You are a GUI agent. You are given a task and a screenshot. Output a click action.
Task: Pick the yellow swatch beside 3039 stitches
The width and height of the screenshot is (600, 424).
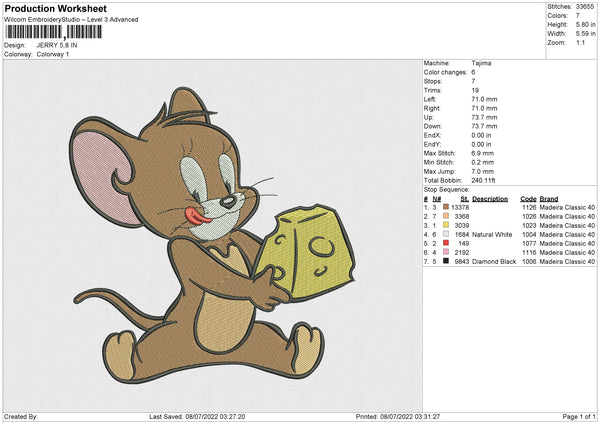(x=446, y=225)
